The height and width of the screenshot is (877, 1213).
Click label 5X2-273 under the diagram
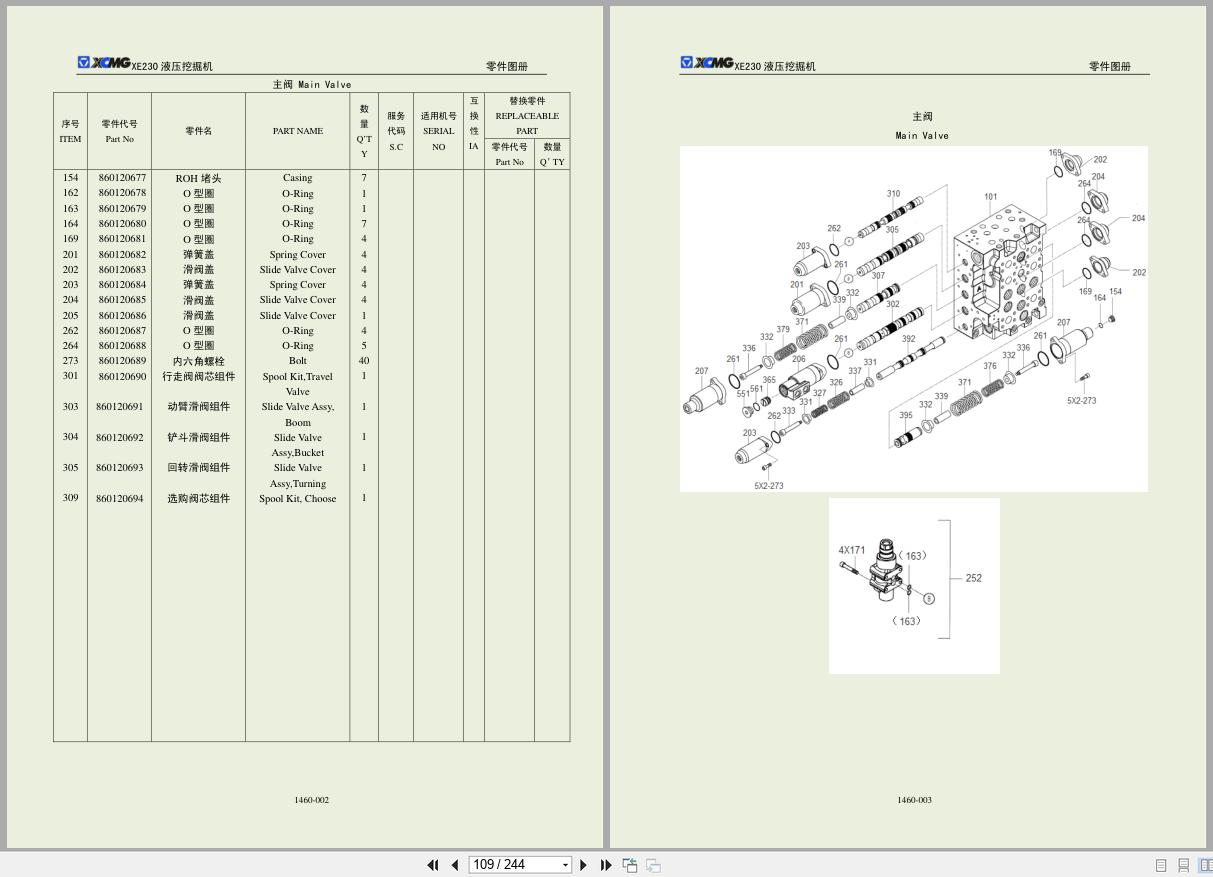pyautogui.click(x=768, y=486)
